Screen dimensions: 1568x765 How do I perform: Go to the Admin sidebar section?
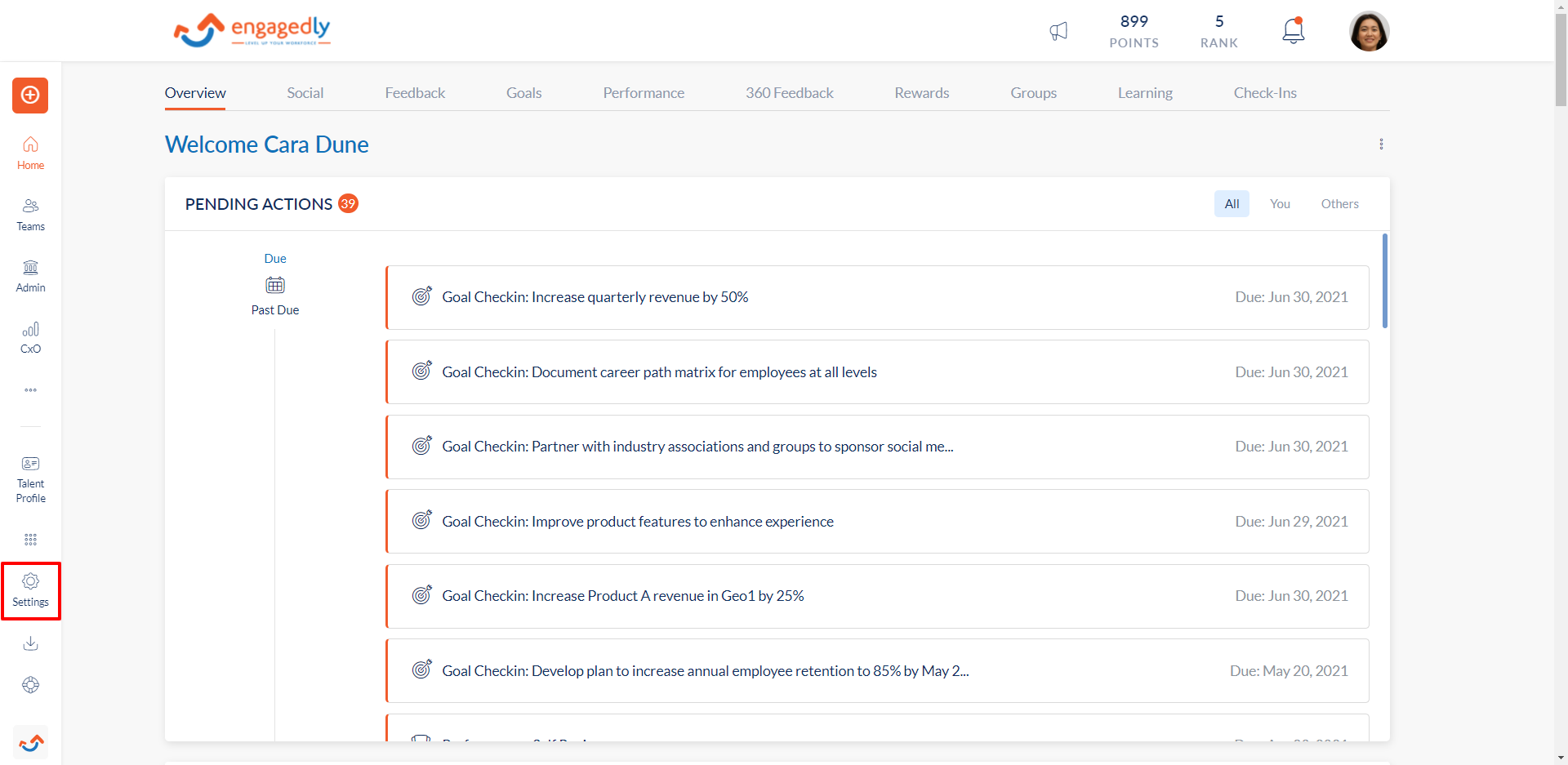click(x=30, y=276)
